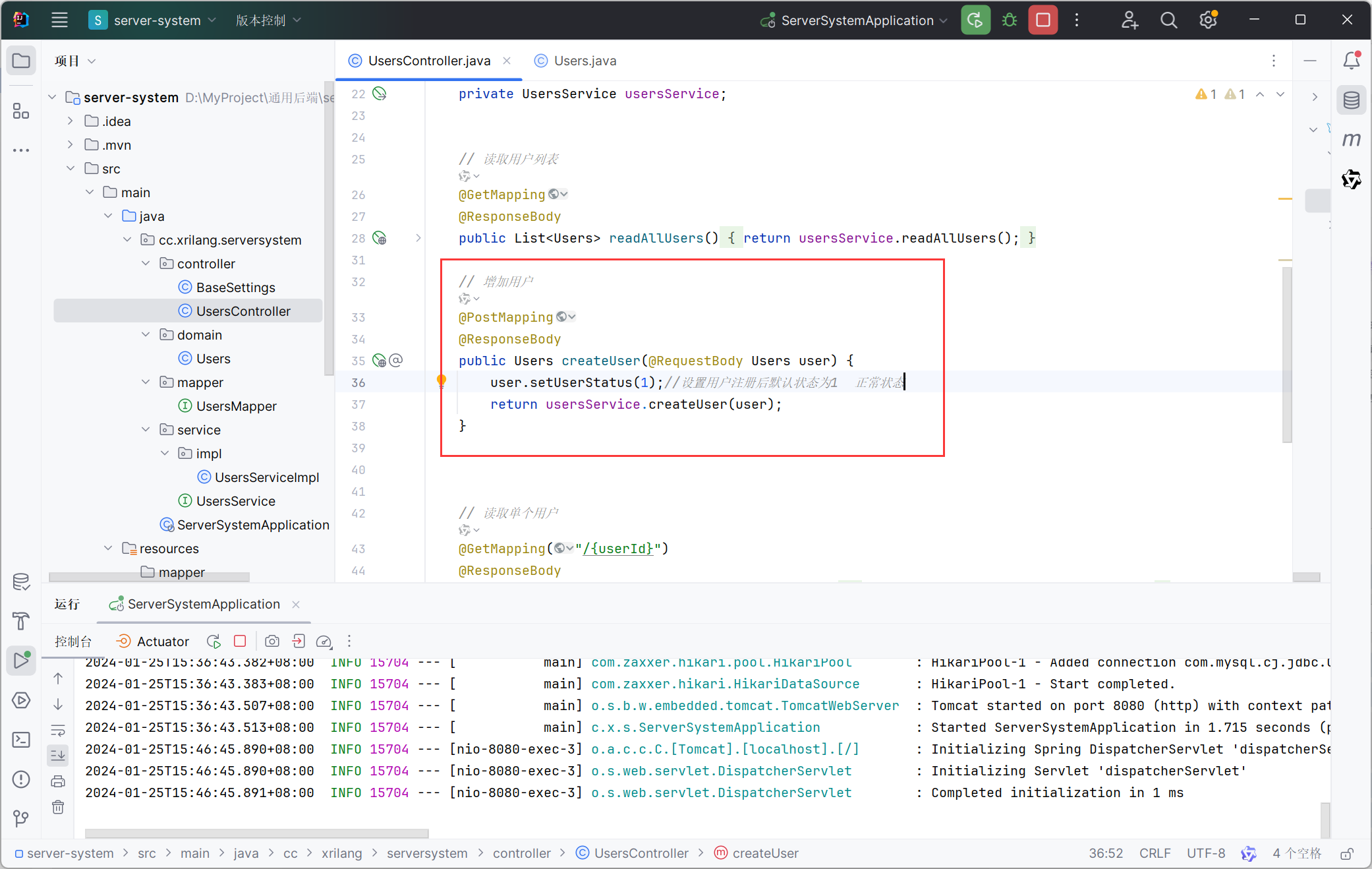Toggle scroll to end in the console

click(58, 756)
